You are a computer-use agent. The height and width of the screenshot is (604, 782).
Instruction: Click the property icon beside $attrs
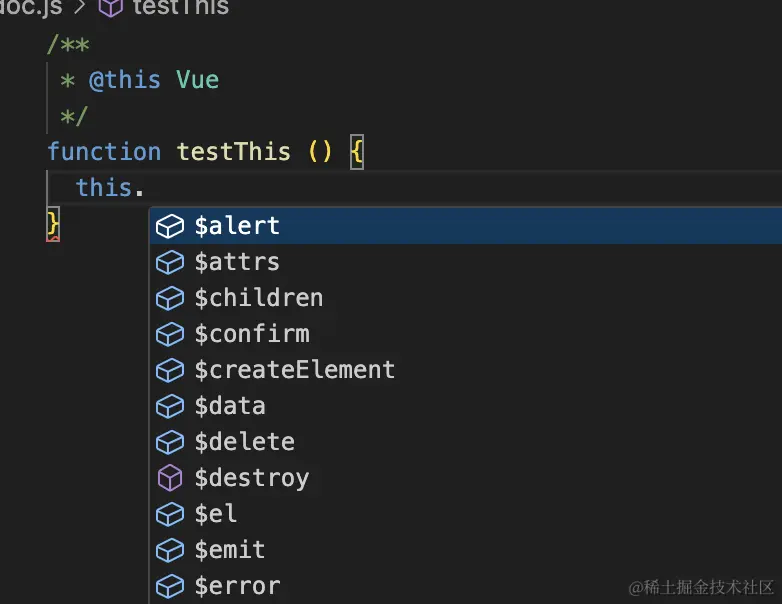pos(170,262)
